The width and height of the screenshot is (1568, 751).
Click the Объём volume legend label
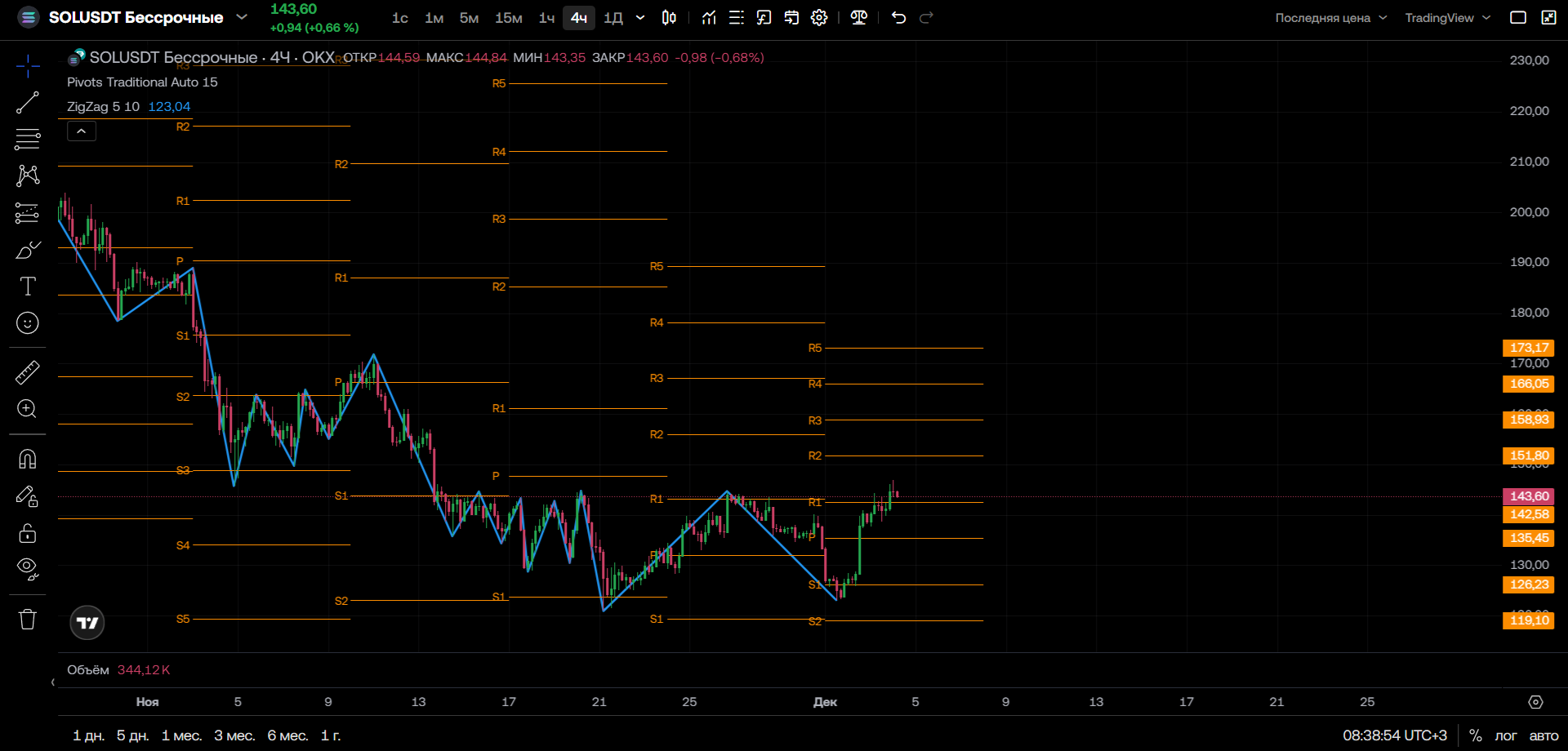(x=88, y=670)
